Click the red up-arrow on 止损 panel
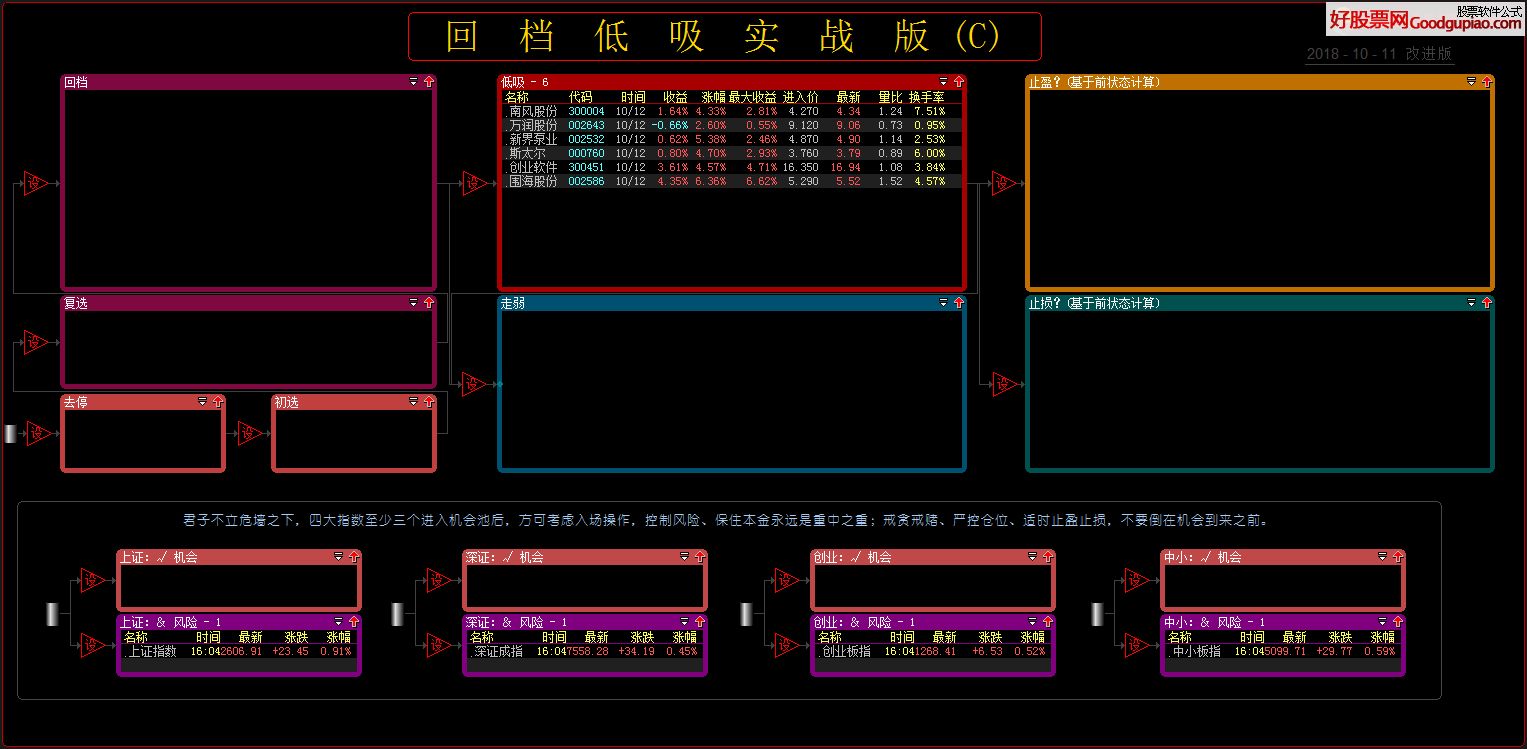This screenshot has height=749, width=1527. coord(1486,303)
